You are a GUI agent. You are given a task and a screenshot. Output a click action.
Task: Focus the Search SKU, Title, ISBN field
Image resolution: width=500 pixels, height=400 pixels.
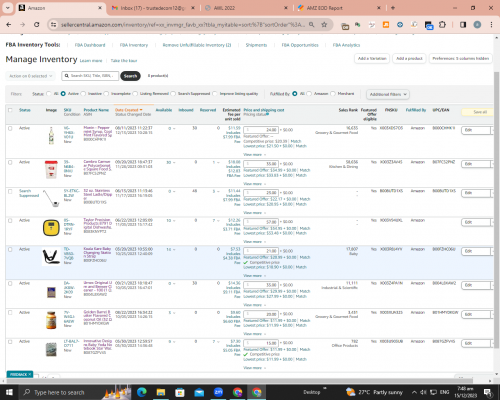coord(90,76)
